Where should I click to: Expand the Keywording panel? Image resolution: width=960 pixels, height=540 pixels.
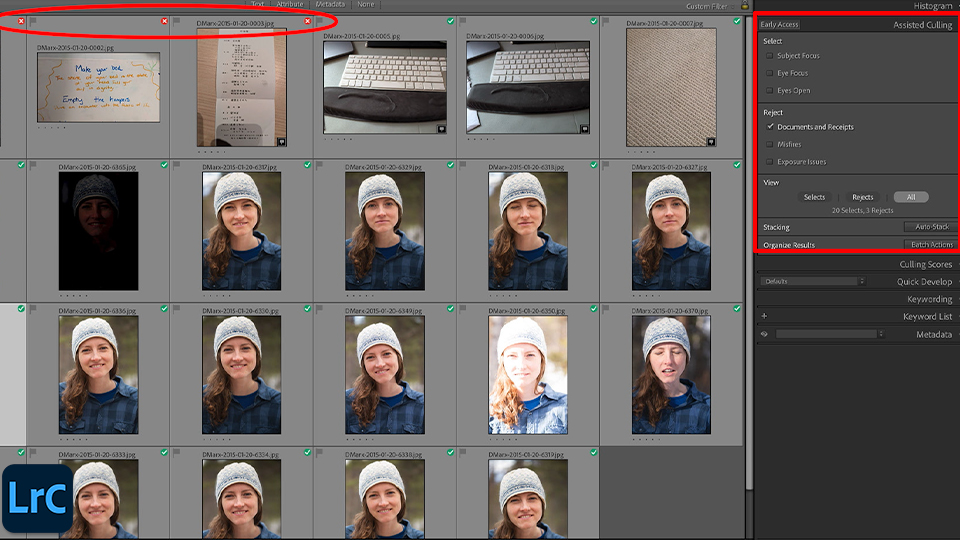coord(929,299)
